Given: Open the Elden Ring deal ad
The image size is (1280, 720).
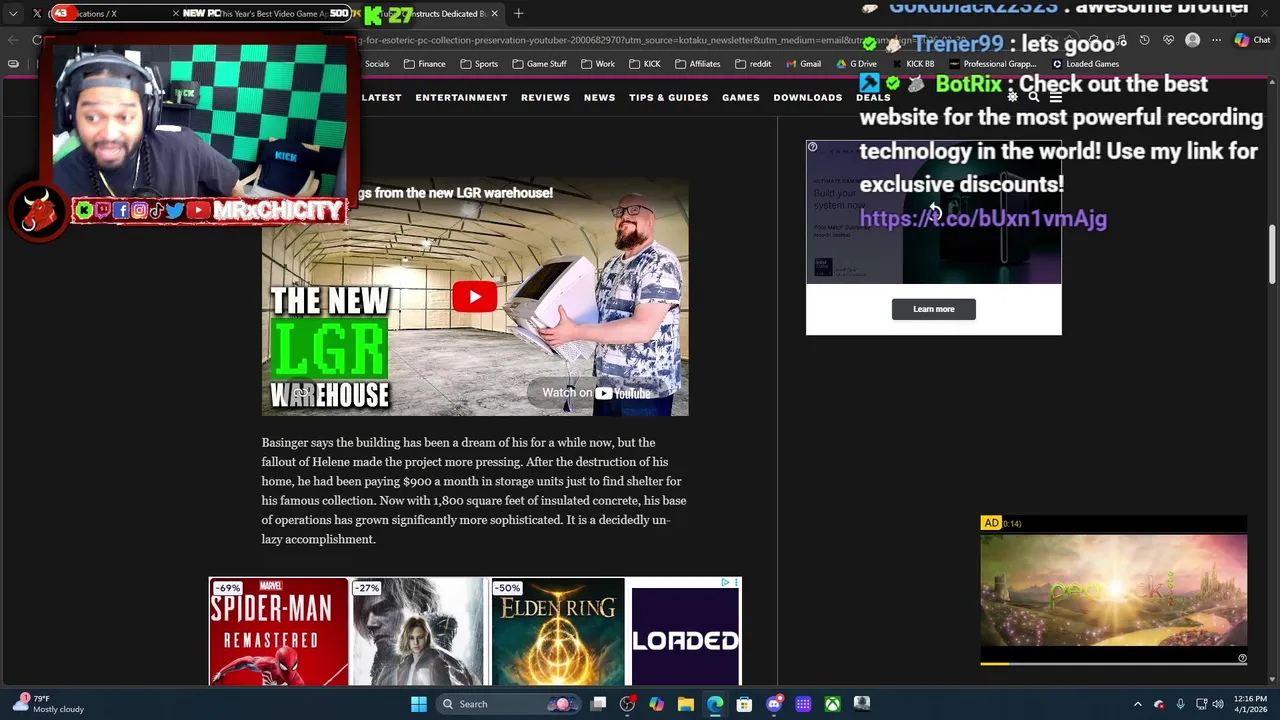Looking at the screenshot, I should click(557, 631).
